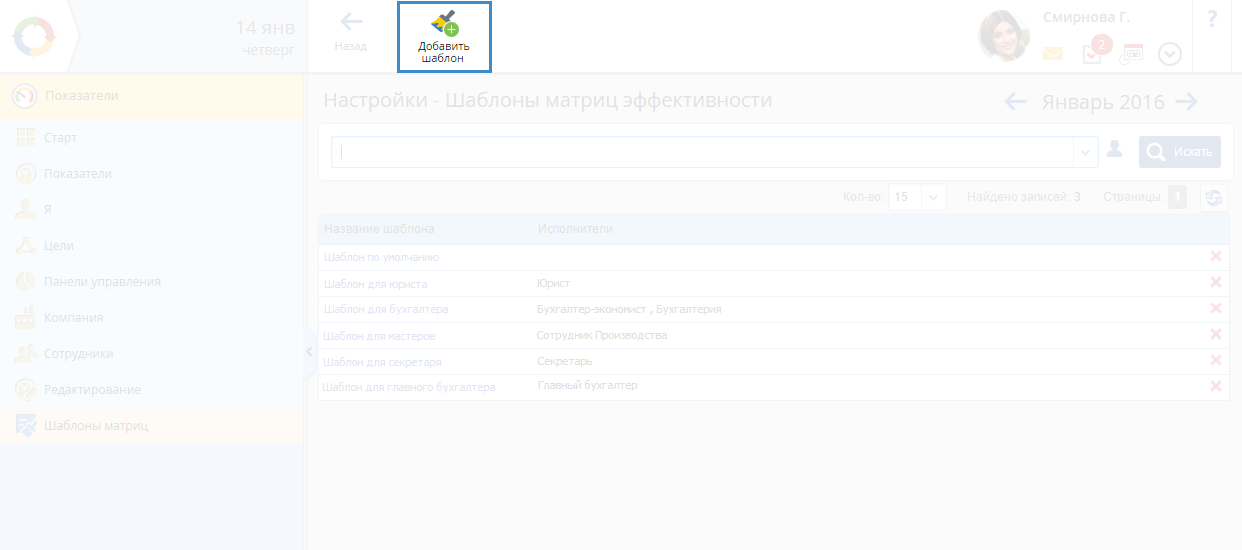1242x550 pixels.
Task: Click the Добавить шаблон toolbar button
Action: click(444, 37)
